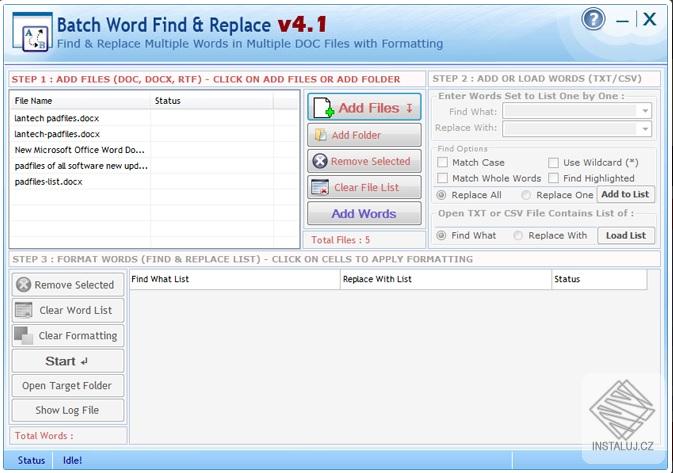The width and height of the screenshot is (673, 473).
Task: Click the Total Words label
Action: click(44, 436)
